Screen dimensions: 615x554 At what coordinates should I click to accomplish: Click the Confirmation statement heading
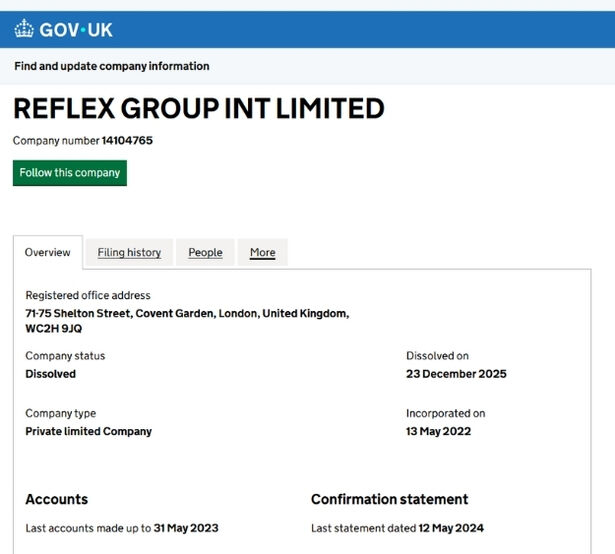389,499
